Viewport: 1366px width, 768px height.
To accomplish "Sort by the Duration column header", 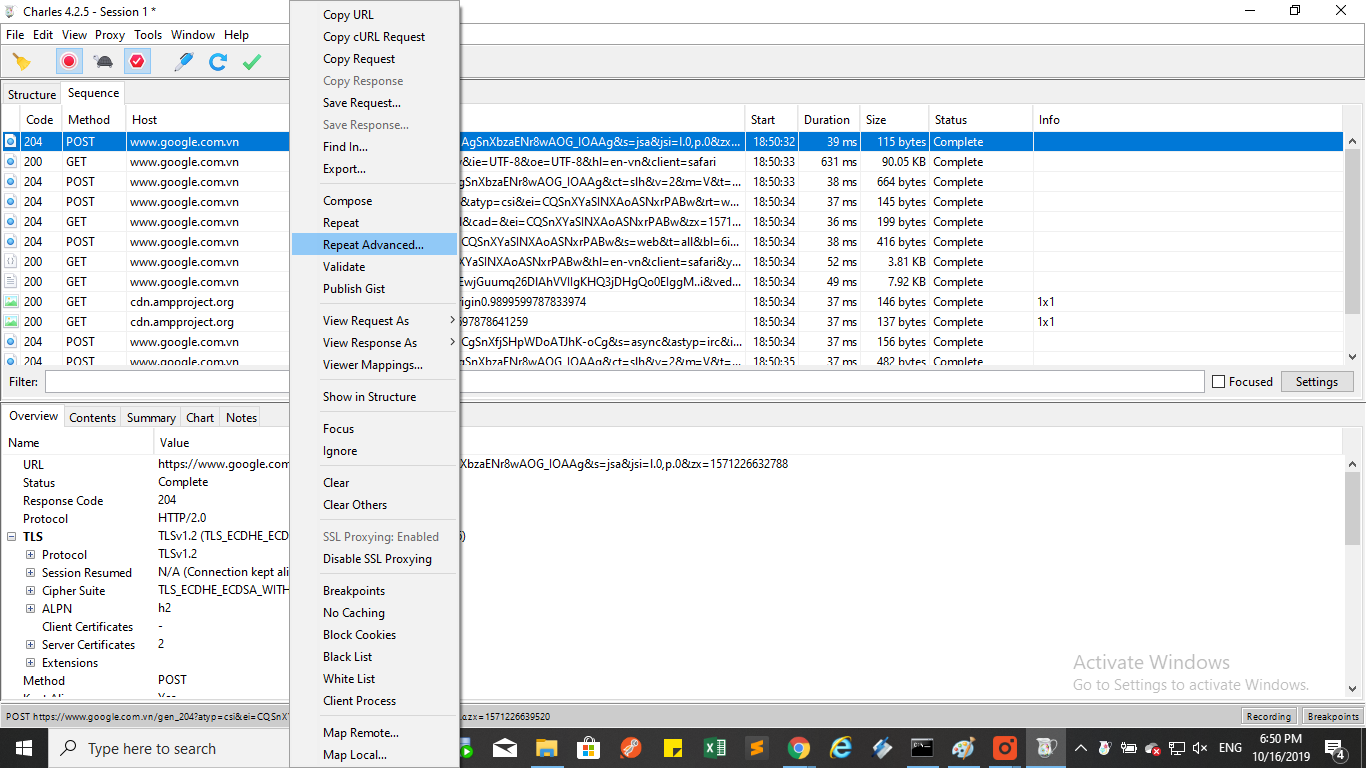I will point(829,120).
